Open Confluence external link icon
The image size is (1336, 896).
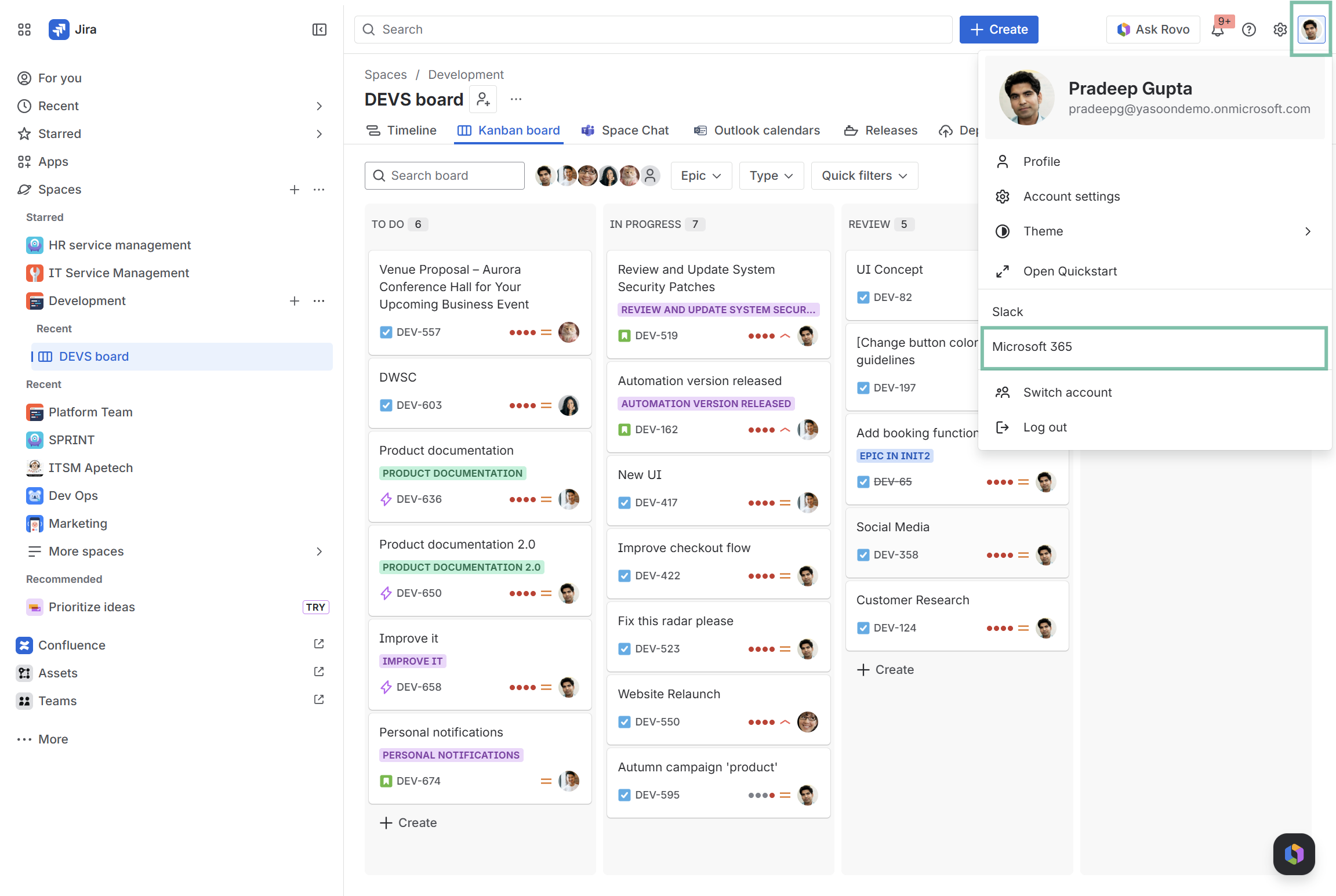pyautogui.click(x=319, y=644)
